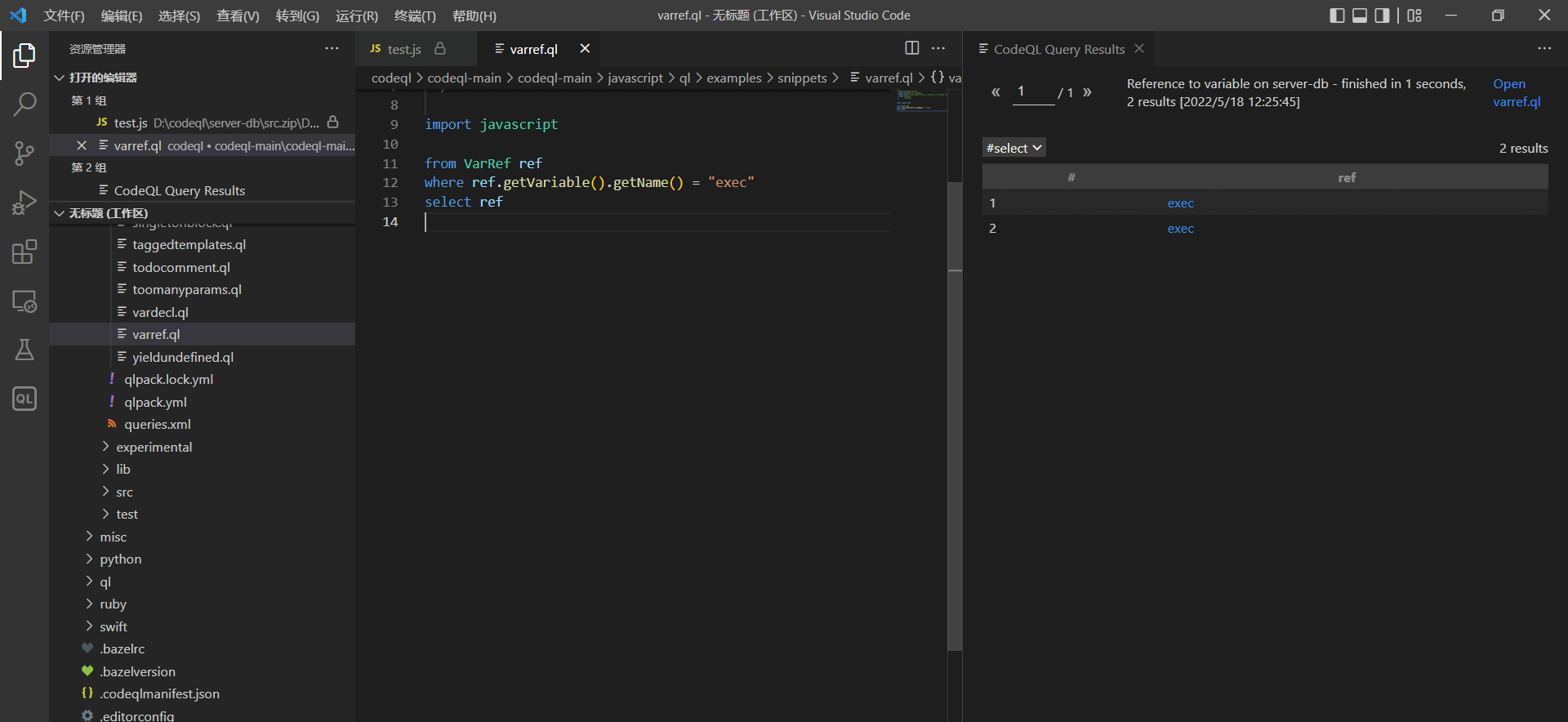Expand the experimental folder
This screenshot has height=722, width=1568.
pyautogui.click(x=154, y=447)
